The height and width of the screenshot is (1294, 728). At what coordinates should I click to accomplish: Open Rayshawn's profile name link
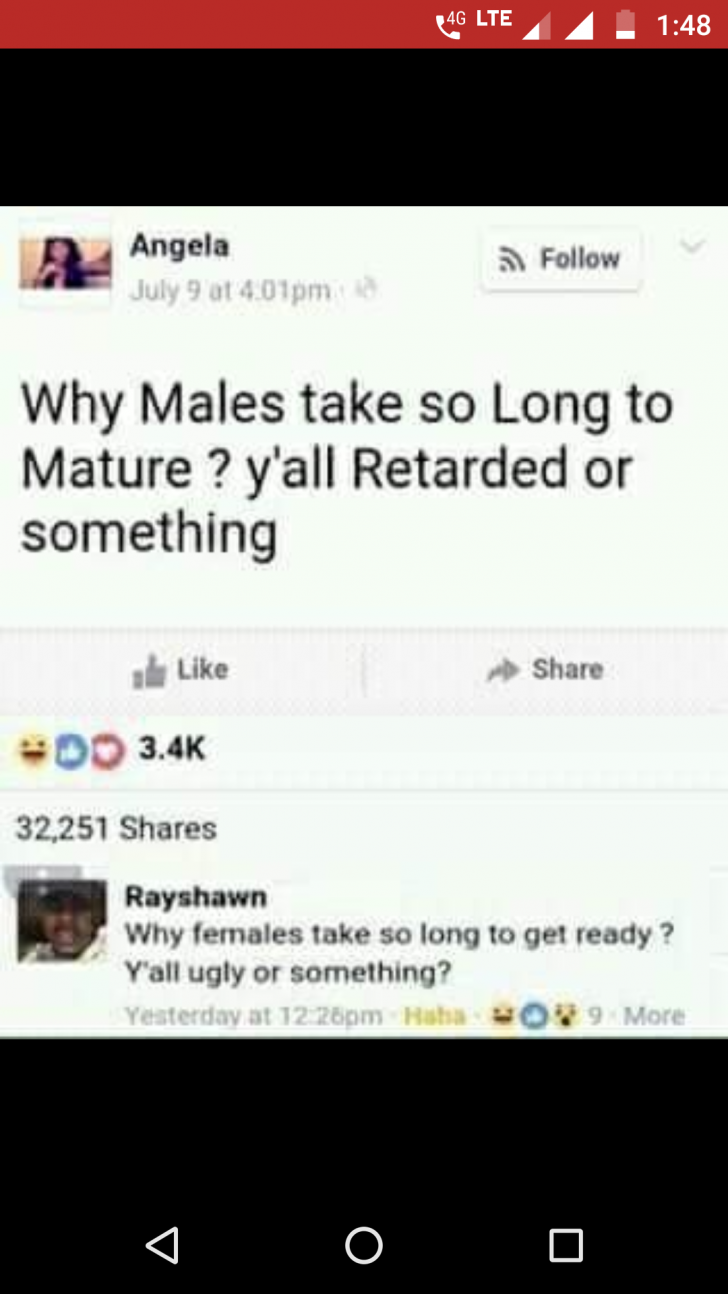click(195, 896)
